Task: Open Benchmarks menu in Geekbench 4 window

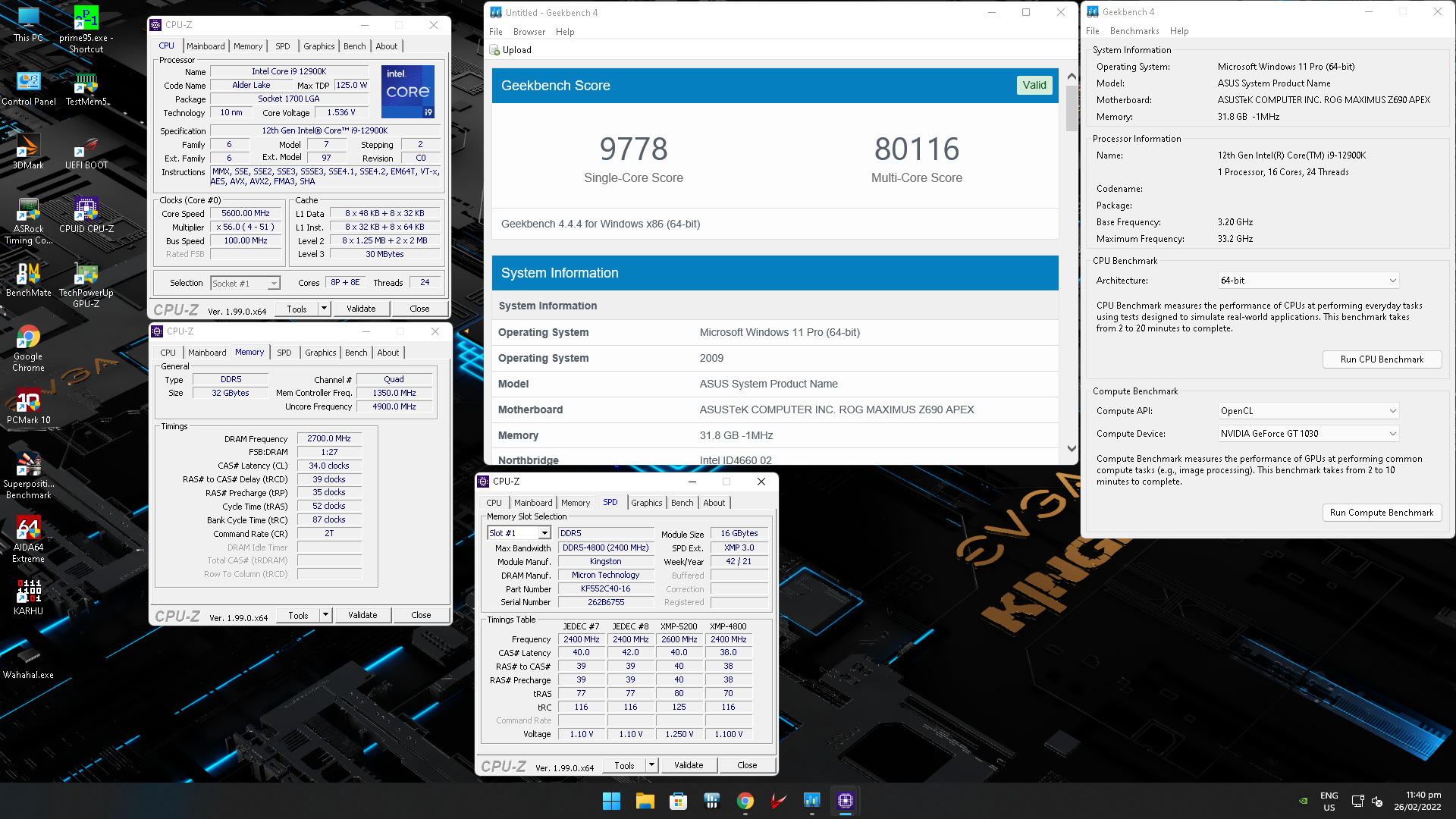Action: click(1134, 31)
